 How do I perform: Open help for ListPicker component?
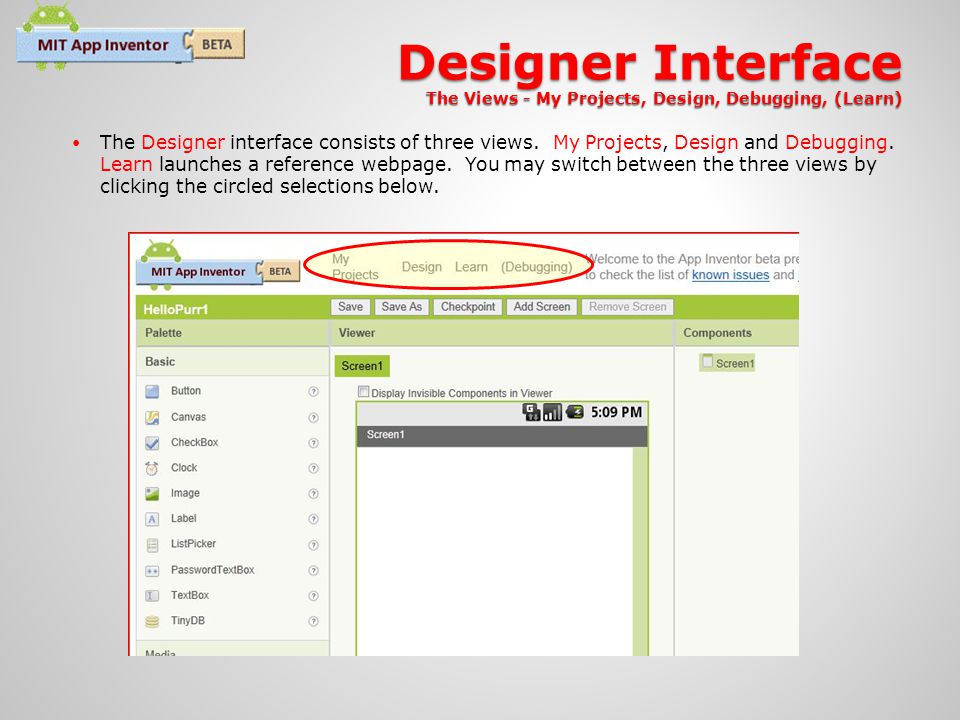tap(313, 545)
